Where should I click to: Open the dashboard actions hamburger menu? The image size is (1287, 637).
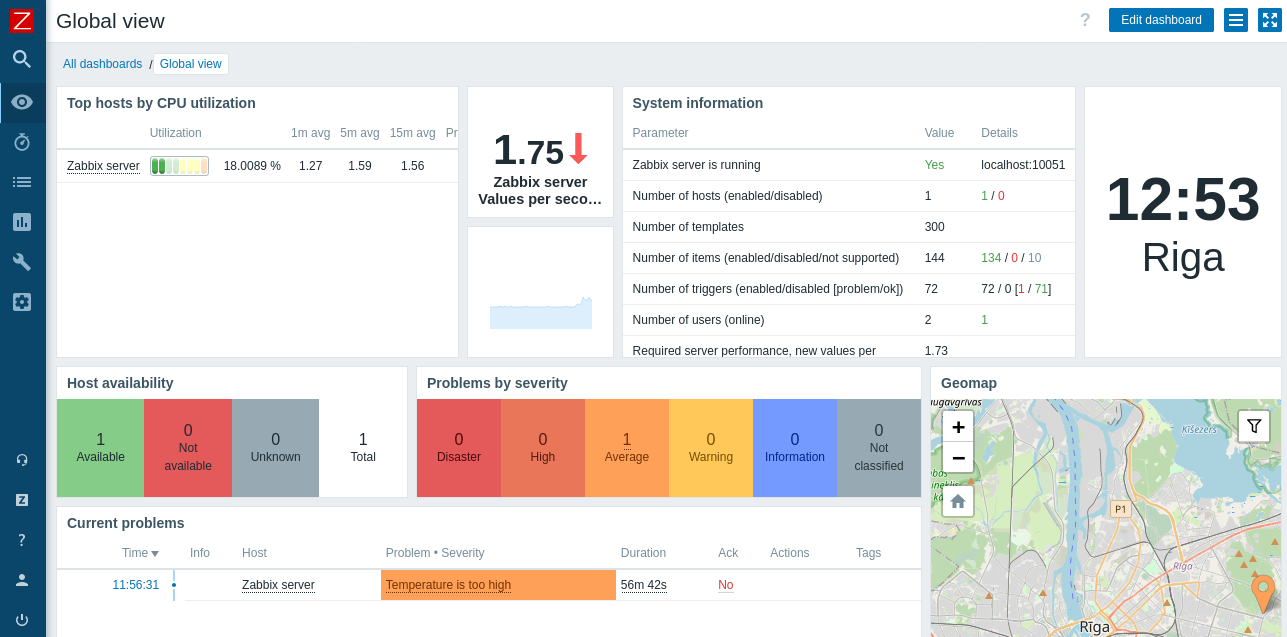coord(1236,20)
